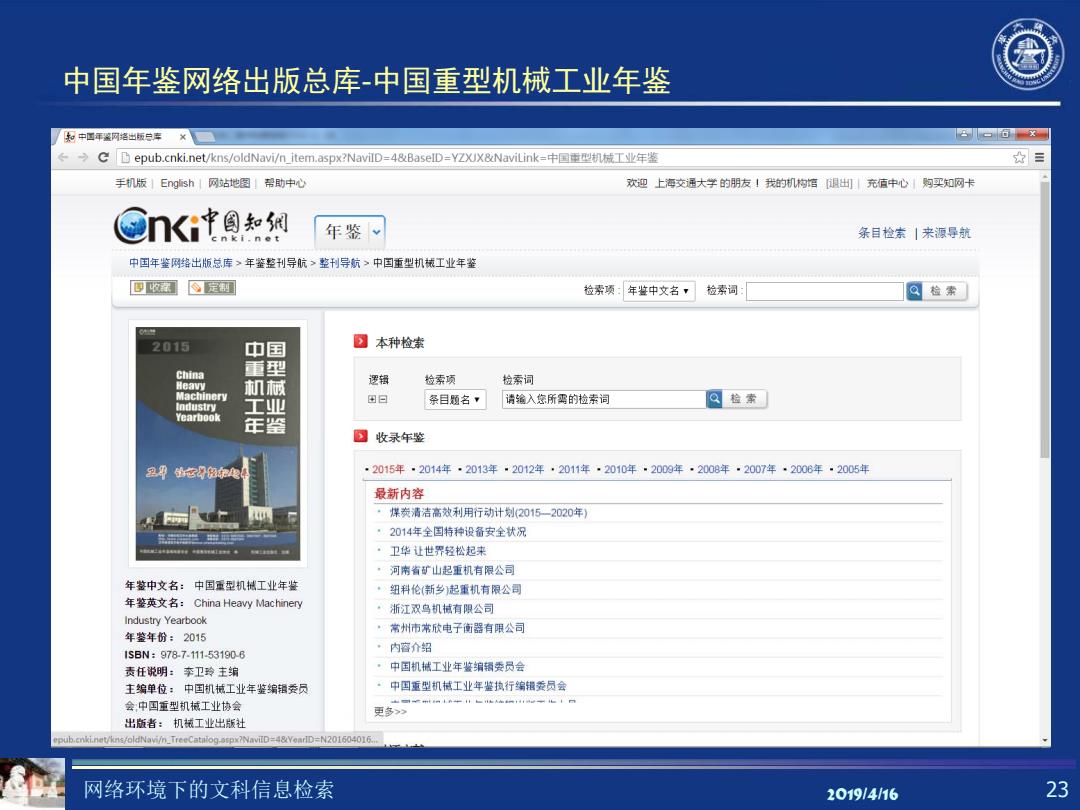Click magnifier icon in top search bar
This screenshot has width=1080, height=810.
coord(914,291)
